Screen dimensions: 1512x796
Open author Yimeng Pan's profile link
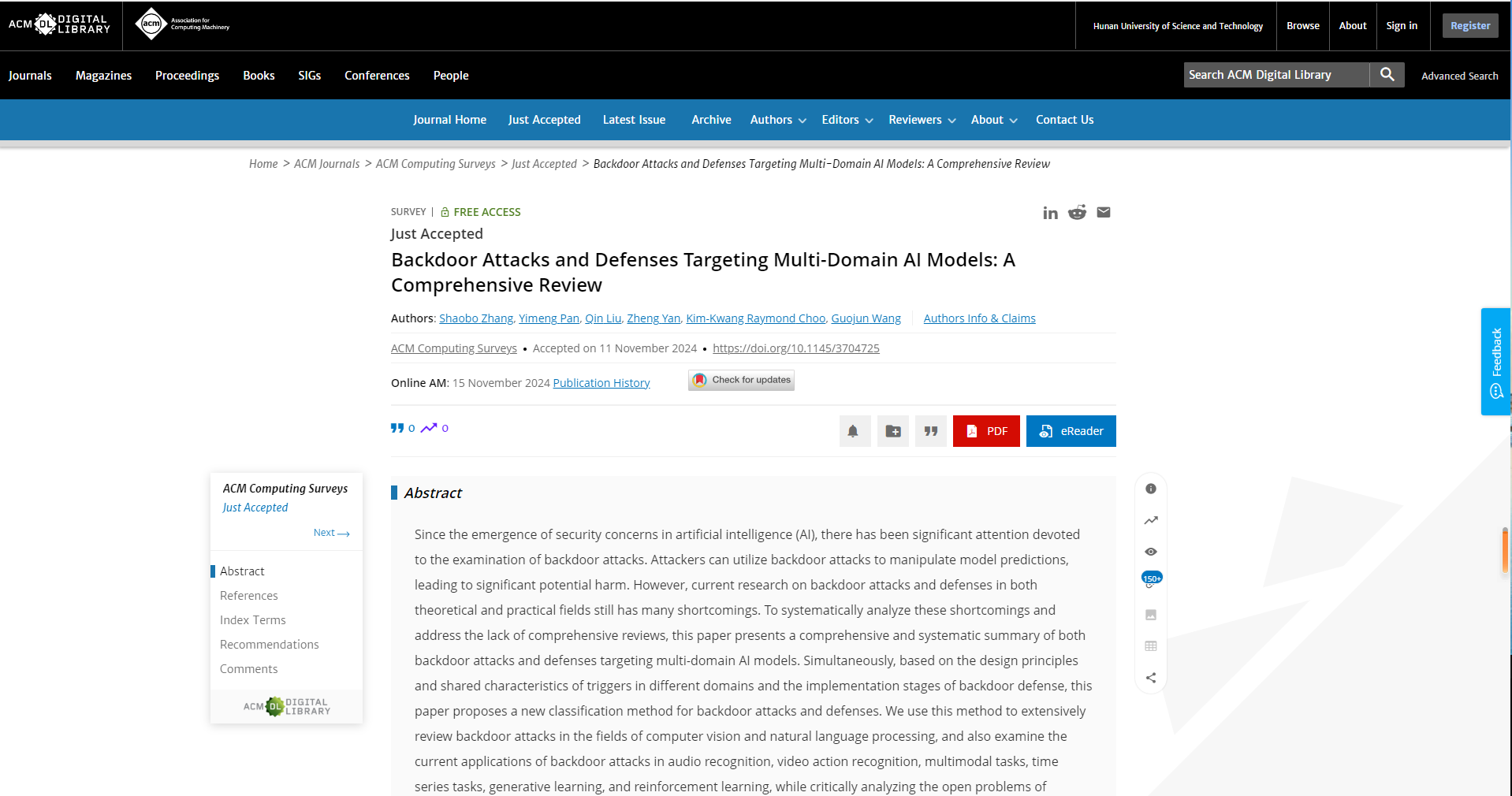pos(549,318)
